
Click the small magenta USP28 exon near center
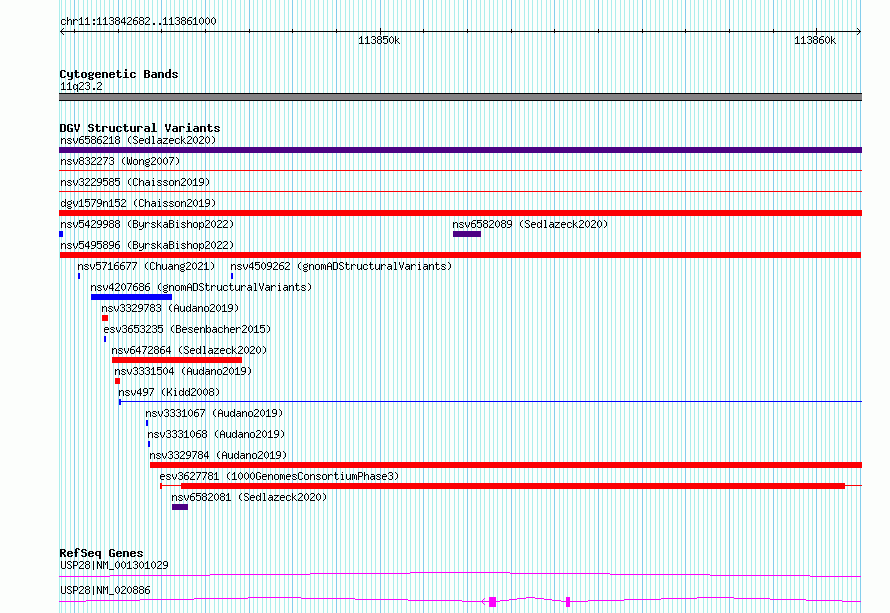(568, 602)
